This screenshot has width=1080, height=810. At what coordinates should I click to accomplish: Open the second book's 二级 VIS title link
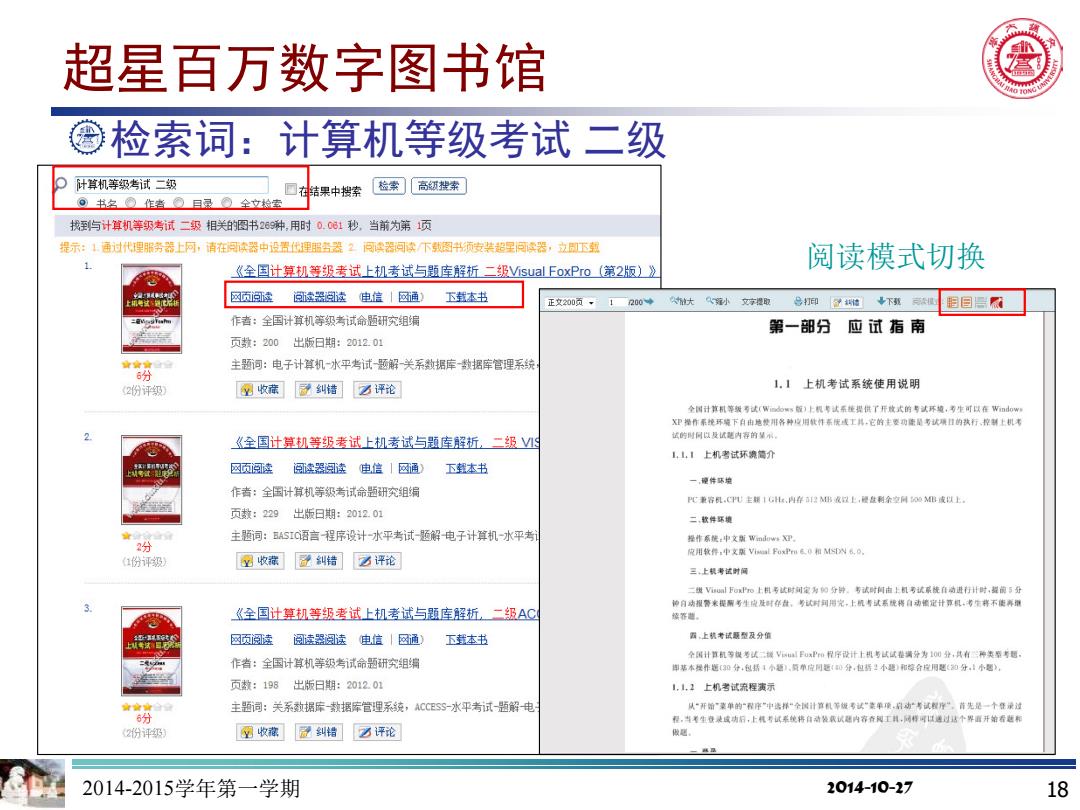click(386, 442)
